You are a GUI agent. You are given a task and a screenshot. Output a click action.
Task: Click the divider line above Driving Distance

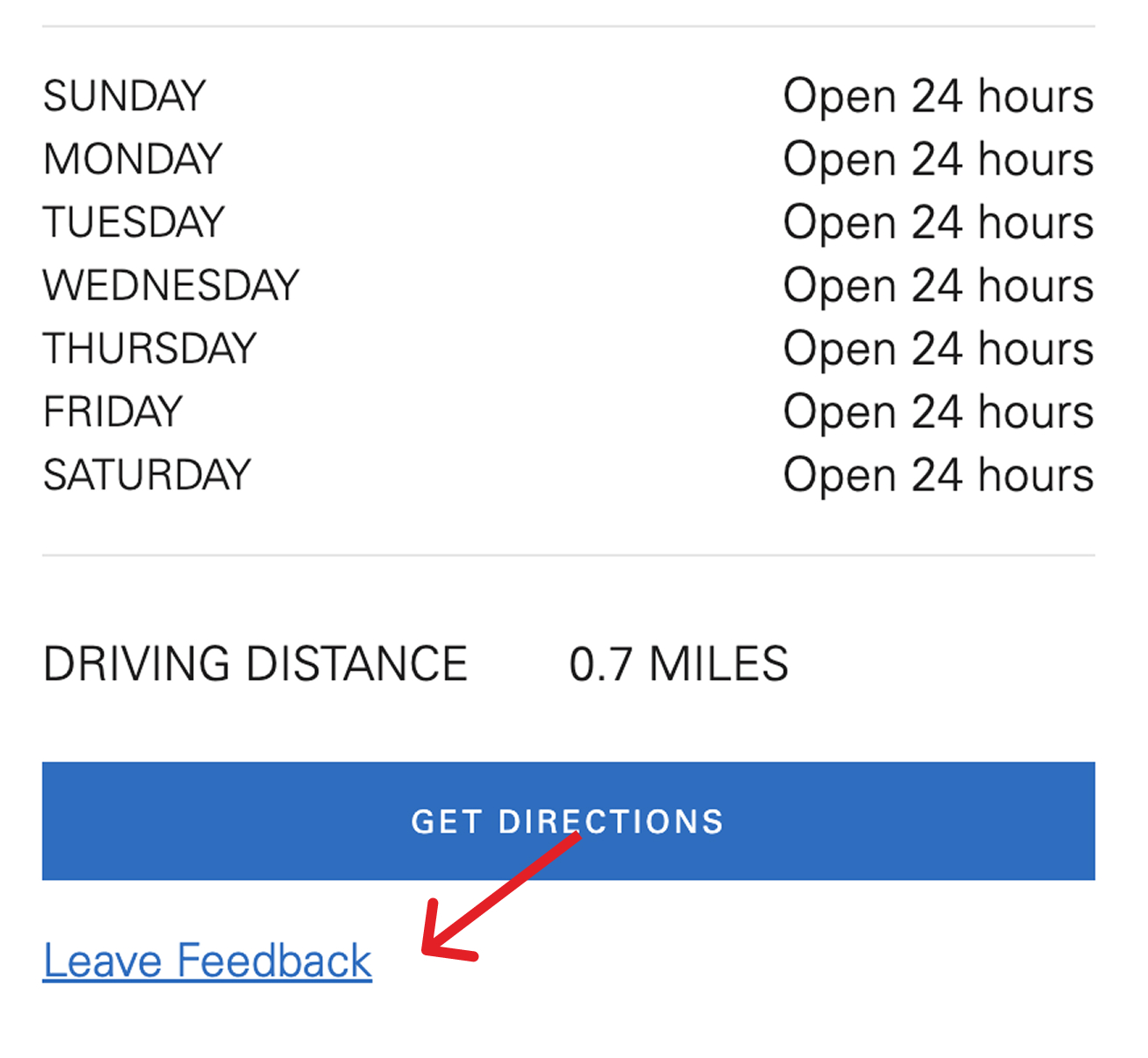coord(568,554)
